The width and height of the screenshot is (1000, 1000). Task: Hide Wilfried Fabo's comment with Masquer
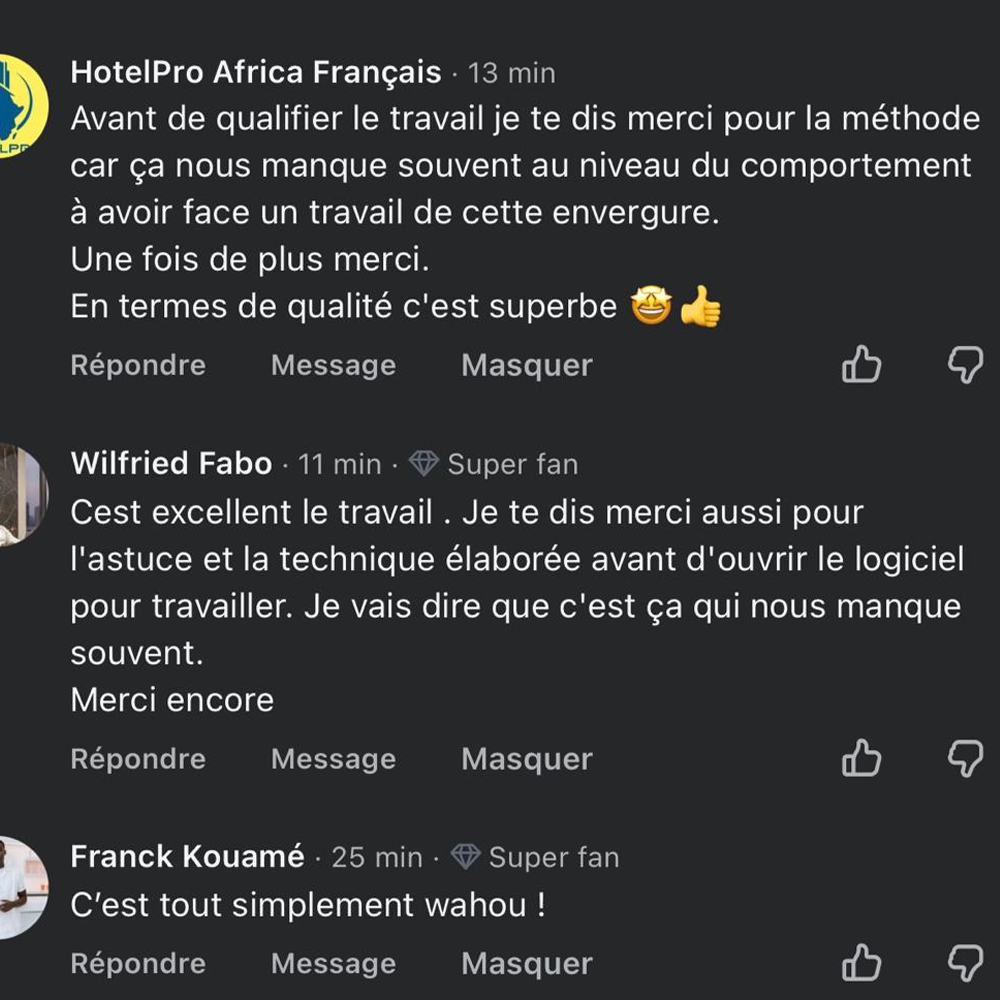[526, 759]
